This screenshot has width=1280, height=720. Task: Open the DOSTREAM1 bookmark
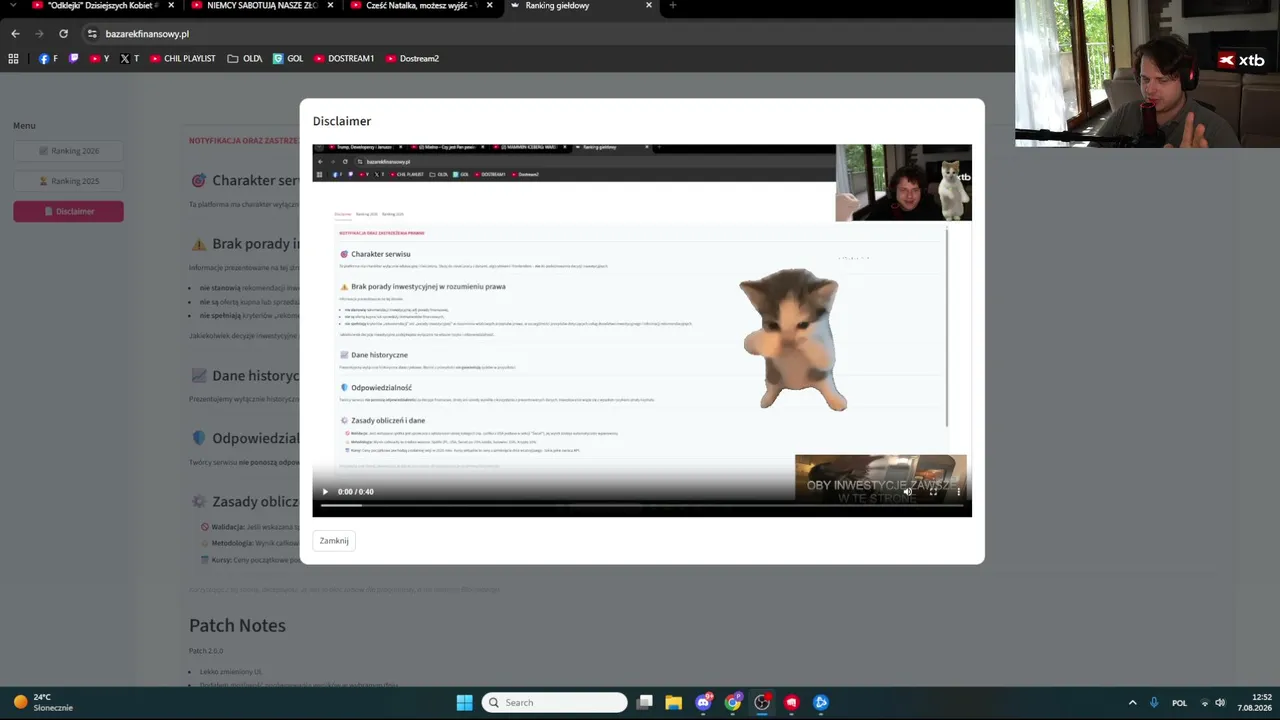point(344,59)
